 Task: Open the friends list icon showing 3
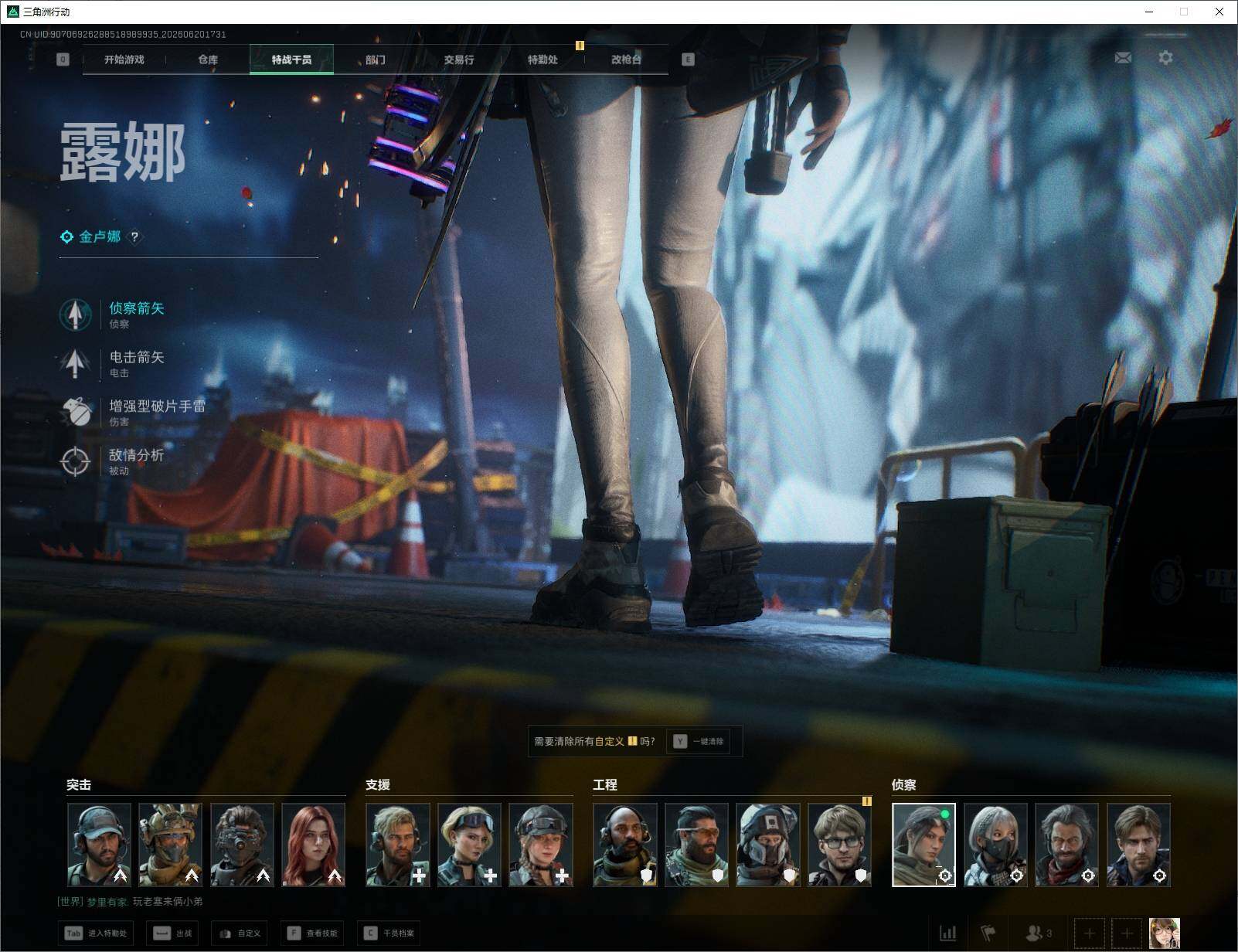tap(1038, 933)
